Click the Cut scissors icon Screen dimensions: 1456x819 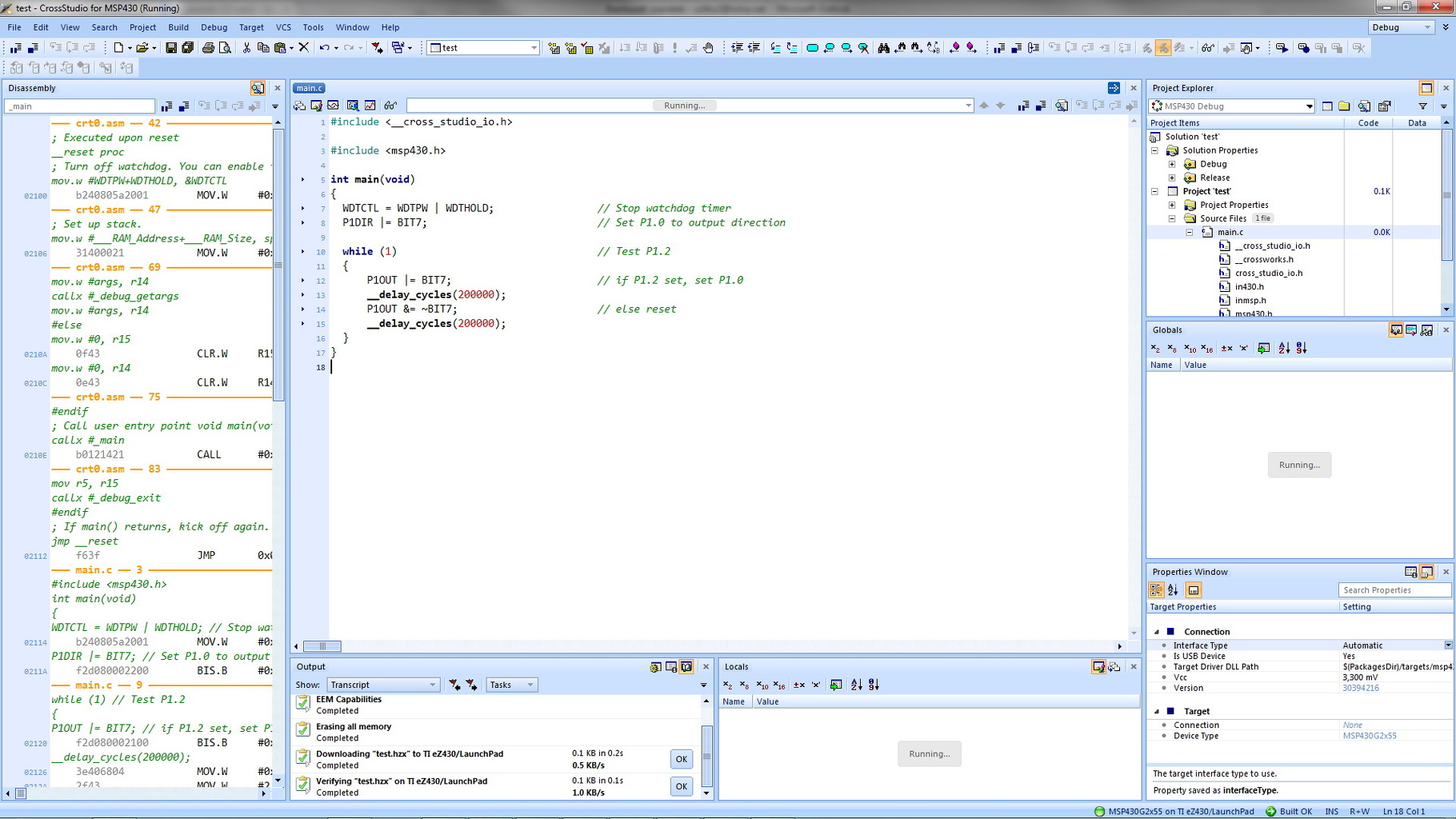246,48
